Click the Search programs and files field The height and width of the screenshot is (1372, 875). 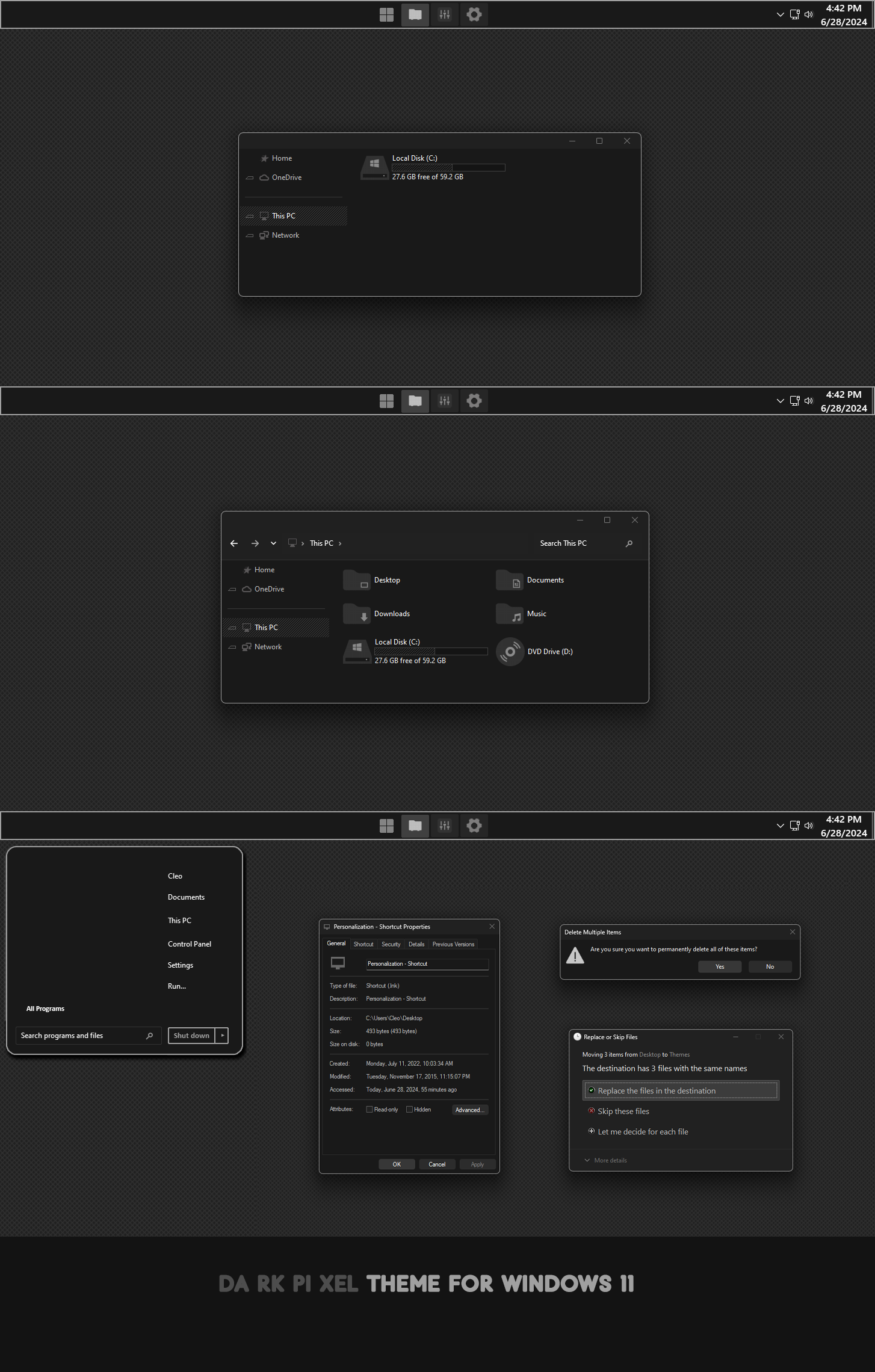(x=88, y=1036)
